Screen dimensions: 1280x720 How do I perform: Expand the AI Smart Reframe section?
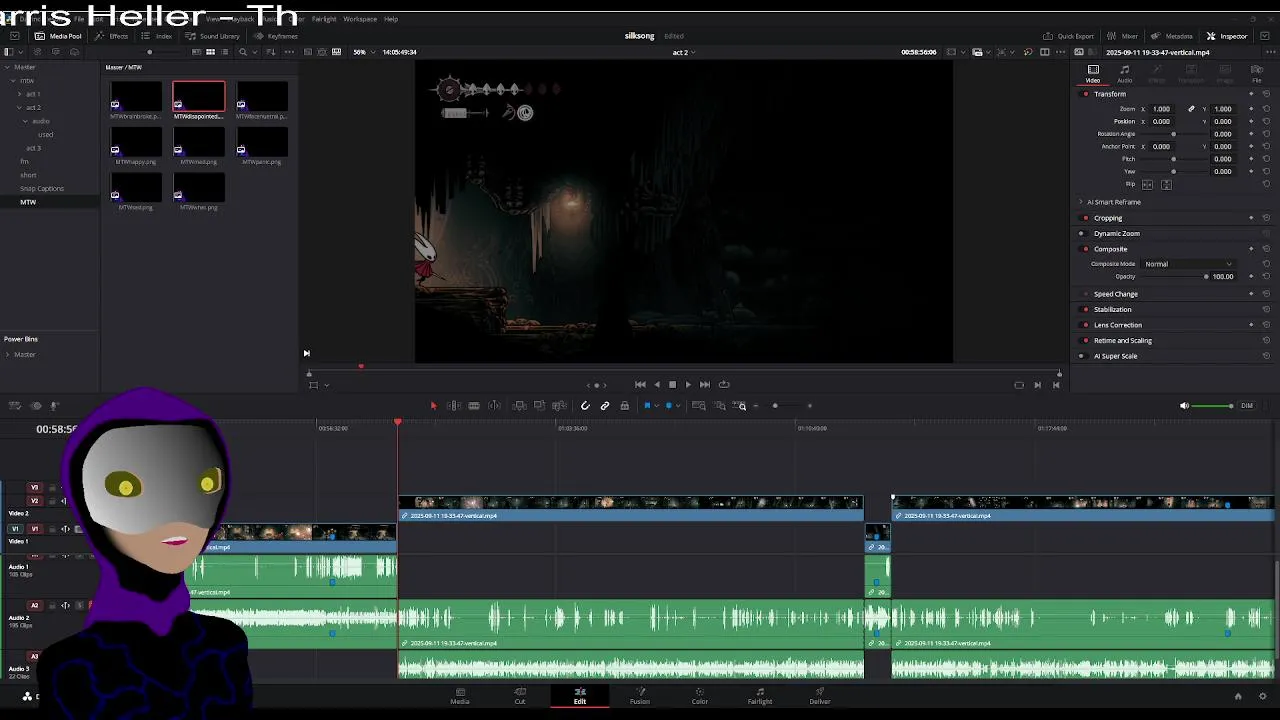point(1081,202)
